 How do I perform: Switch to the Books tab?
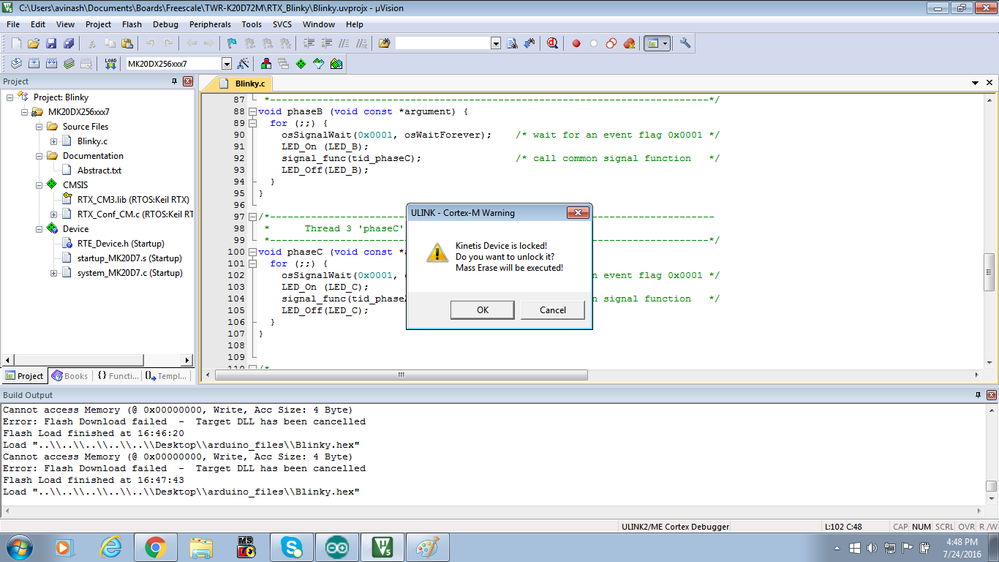click(70, 376)
